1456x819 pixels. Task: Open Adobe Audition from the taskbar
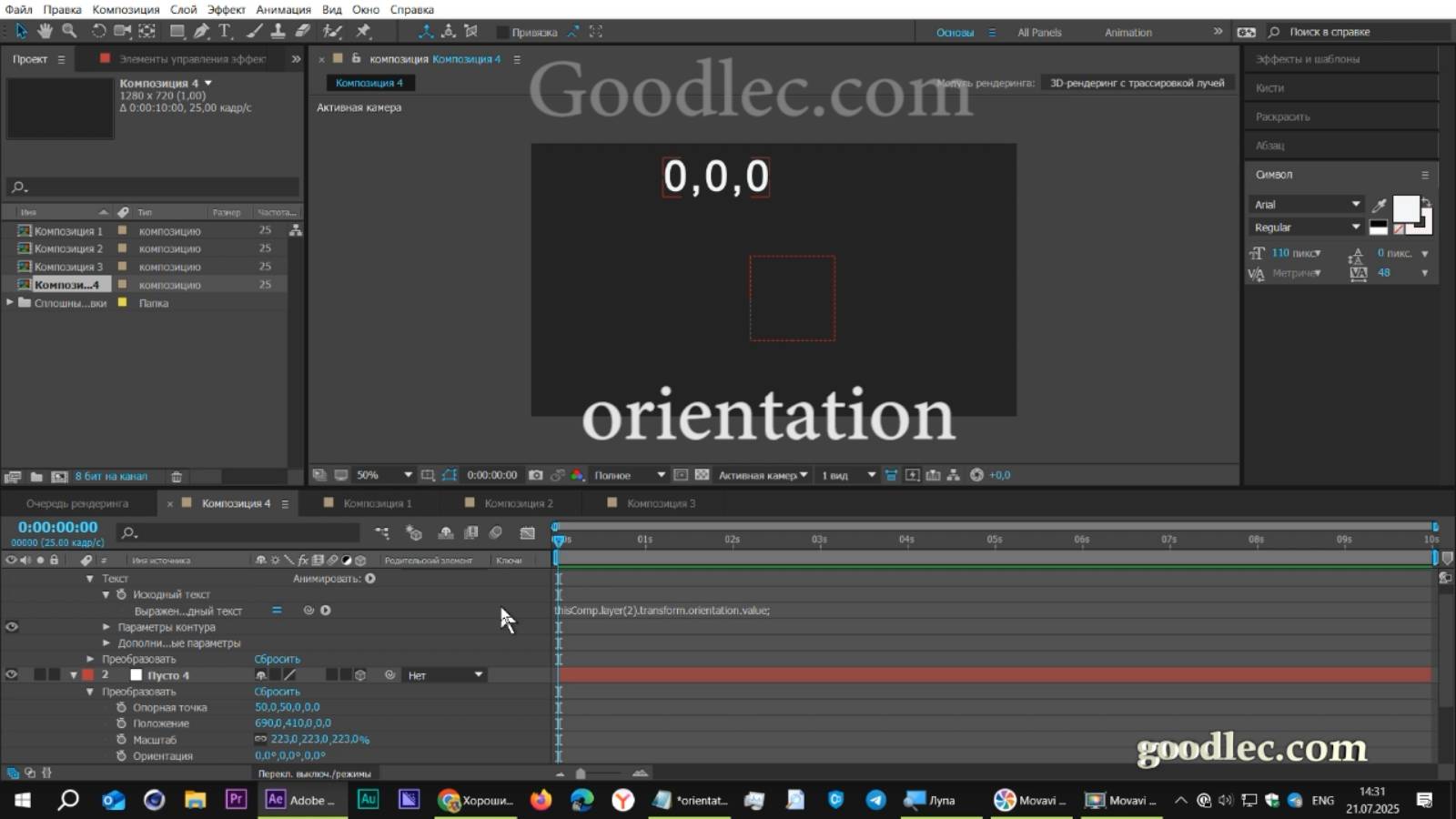click(369, 800)
